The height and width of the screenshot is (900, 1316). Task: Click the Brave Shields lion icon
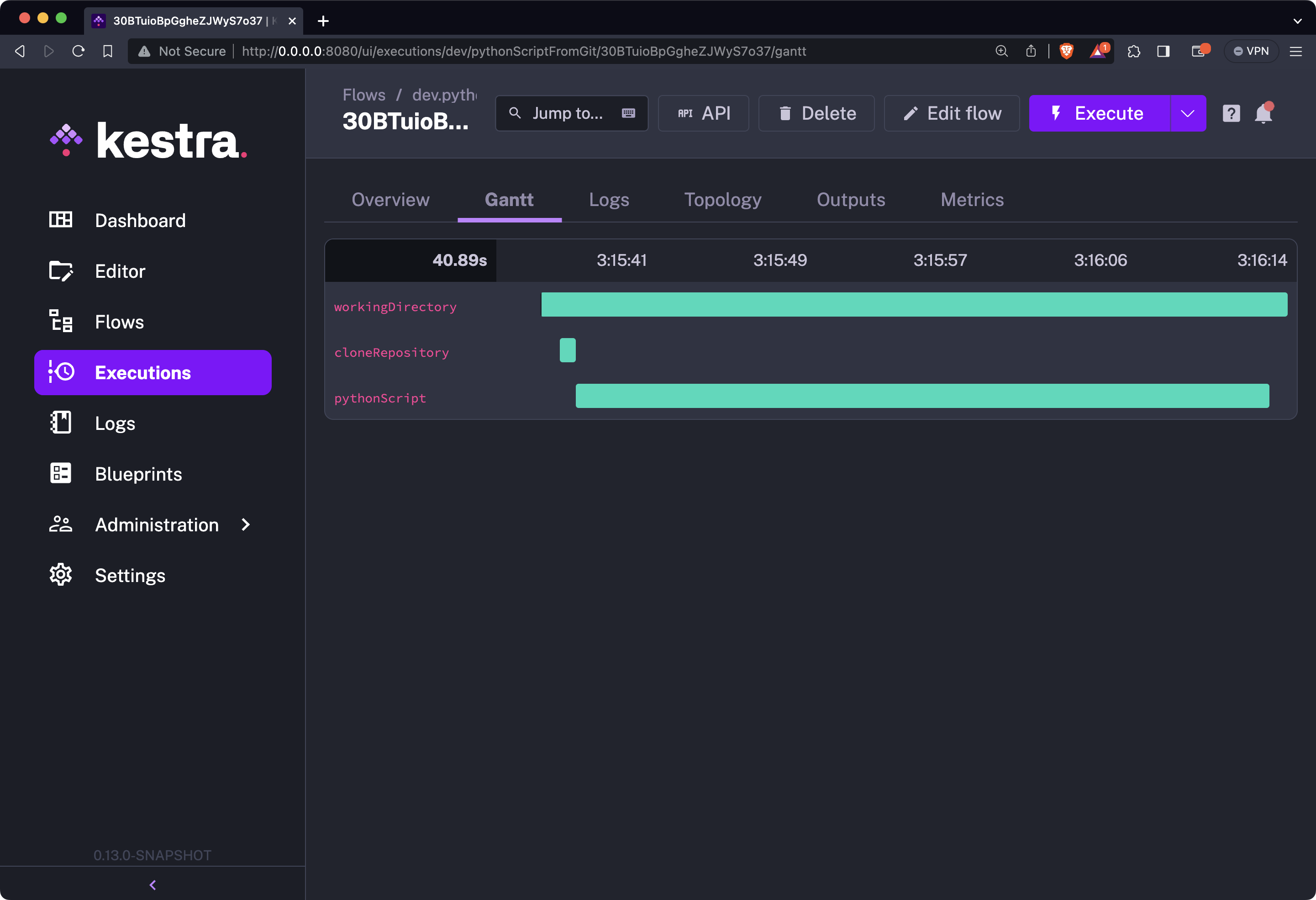(x=1066, y=51)
